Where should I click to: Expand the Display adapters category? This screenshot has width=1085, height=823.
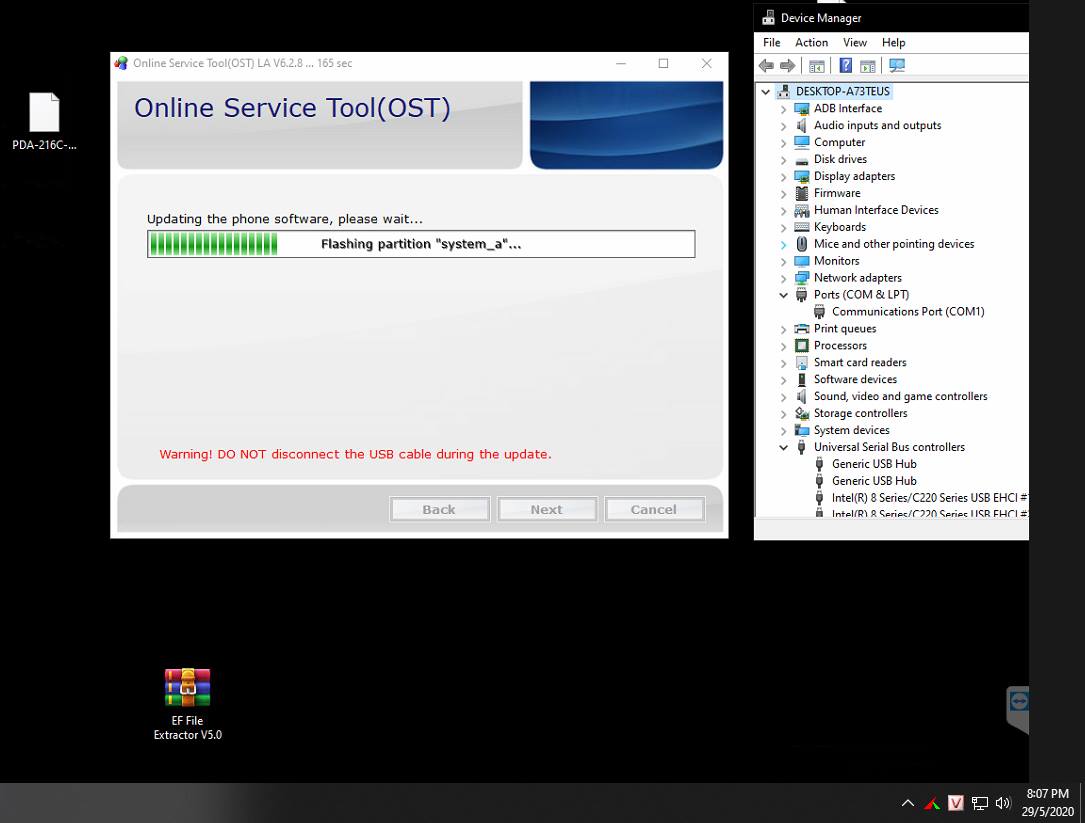(x=783, y=177)
